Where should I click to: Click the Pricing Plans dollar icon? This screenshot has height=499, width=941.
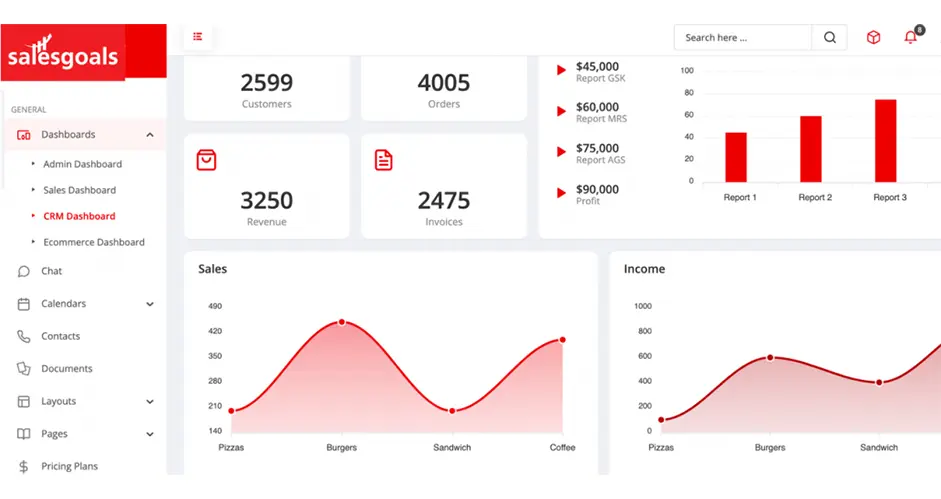tap(24, 467)
